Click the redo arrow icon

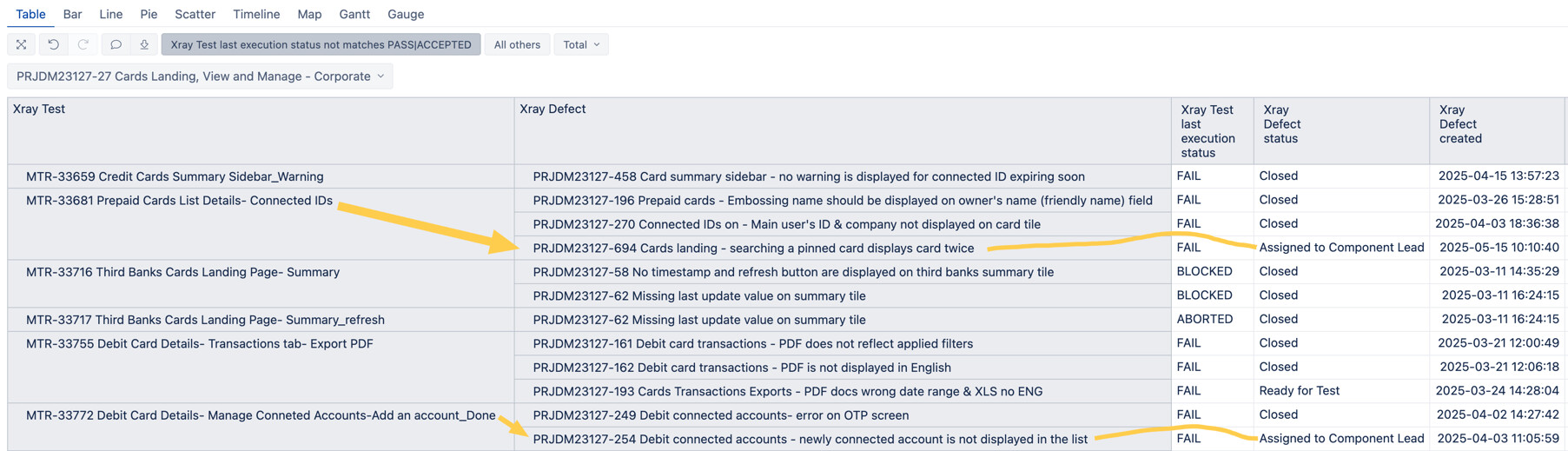point(83,44)
